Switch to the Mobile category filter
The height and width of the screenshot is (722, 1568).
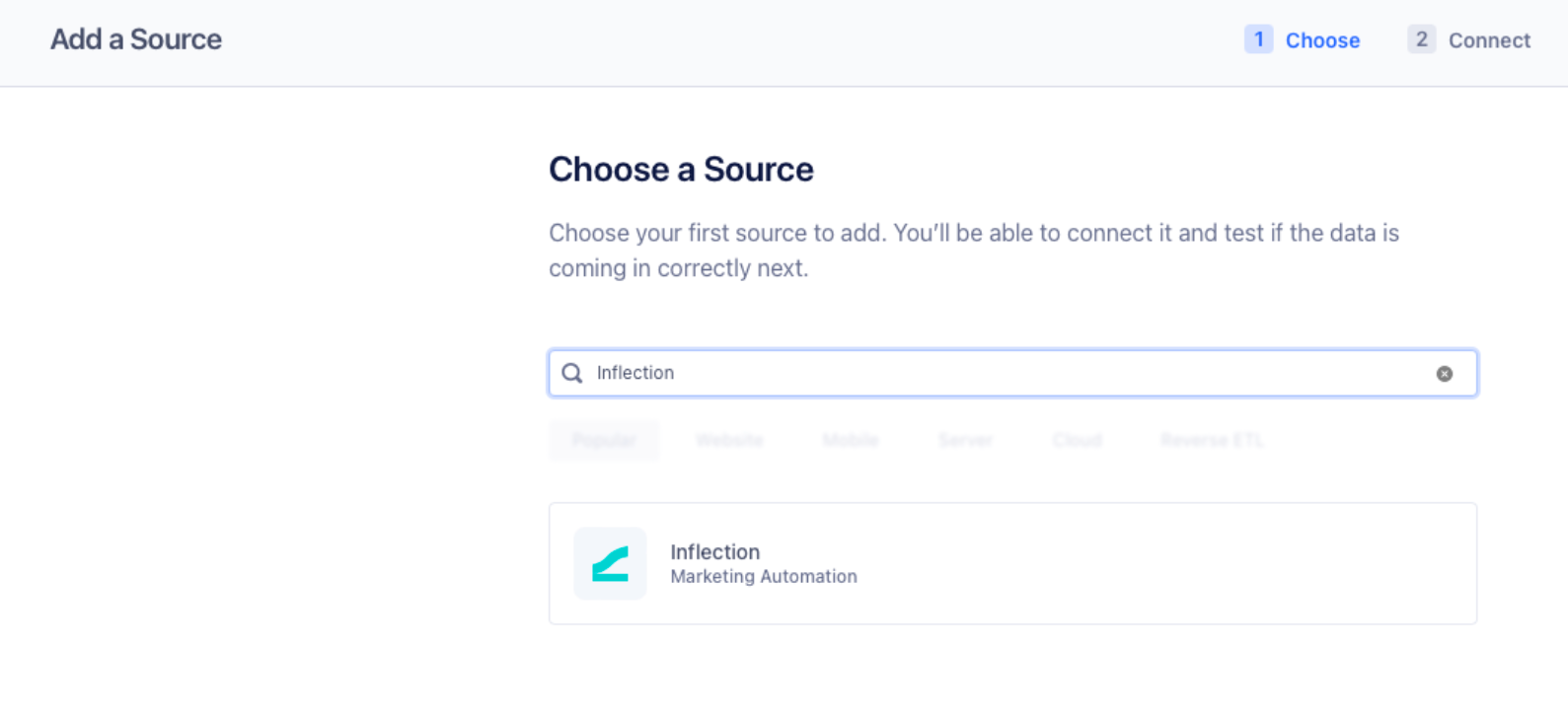851,440
